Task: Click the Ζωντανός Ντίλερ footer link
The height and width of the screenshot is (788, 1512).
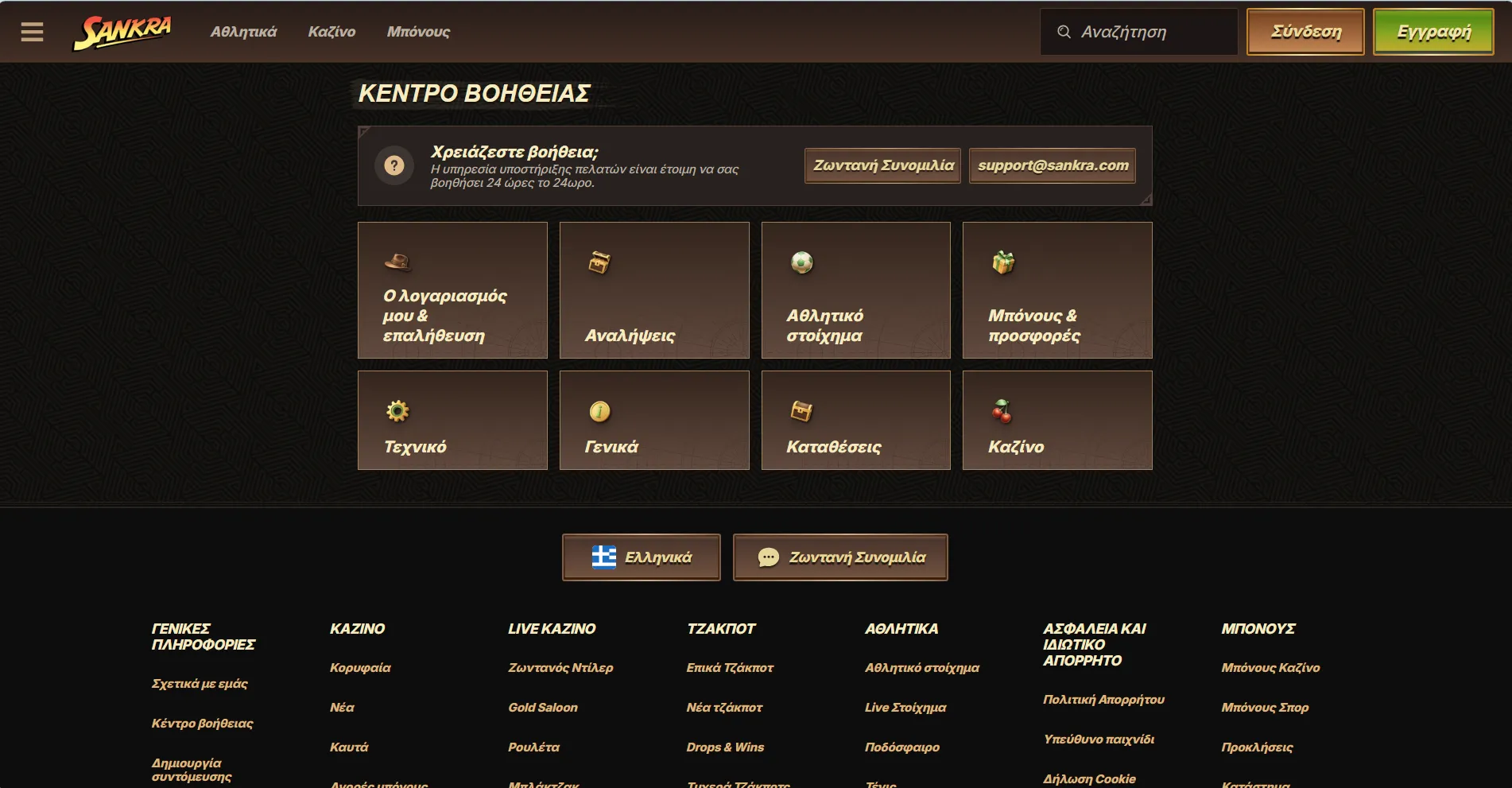Action: pos(560,668)
